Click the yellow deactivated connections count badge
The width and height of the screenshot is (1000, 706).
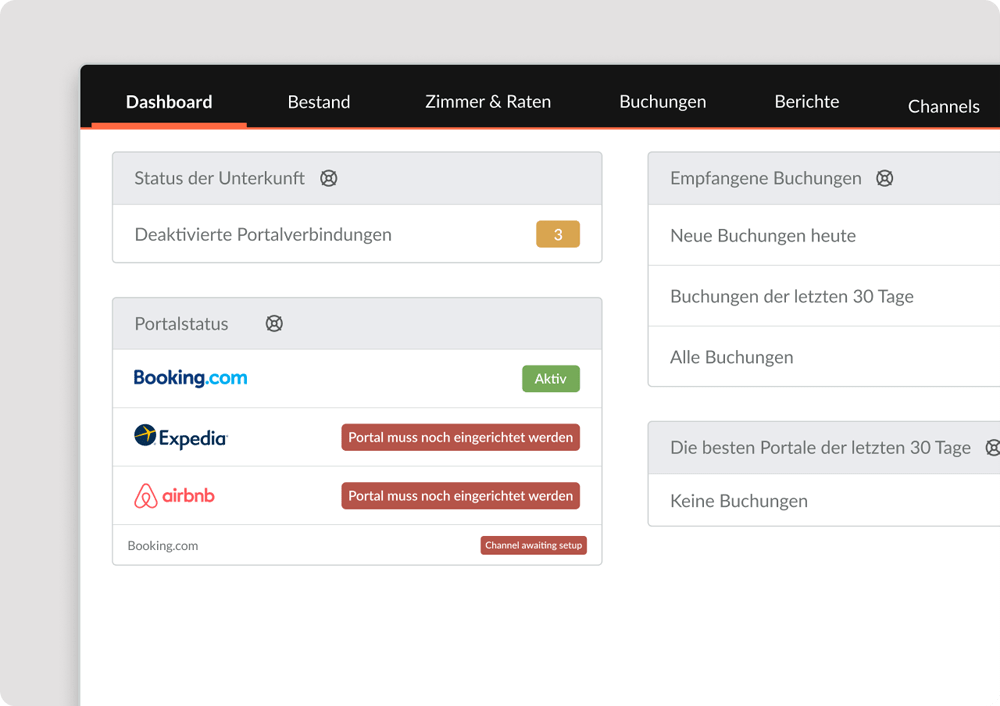[x=558, y=235]
